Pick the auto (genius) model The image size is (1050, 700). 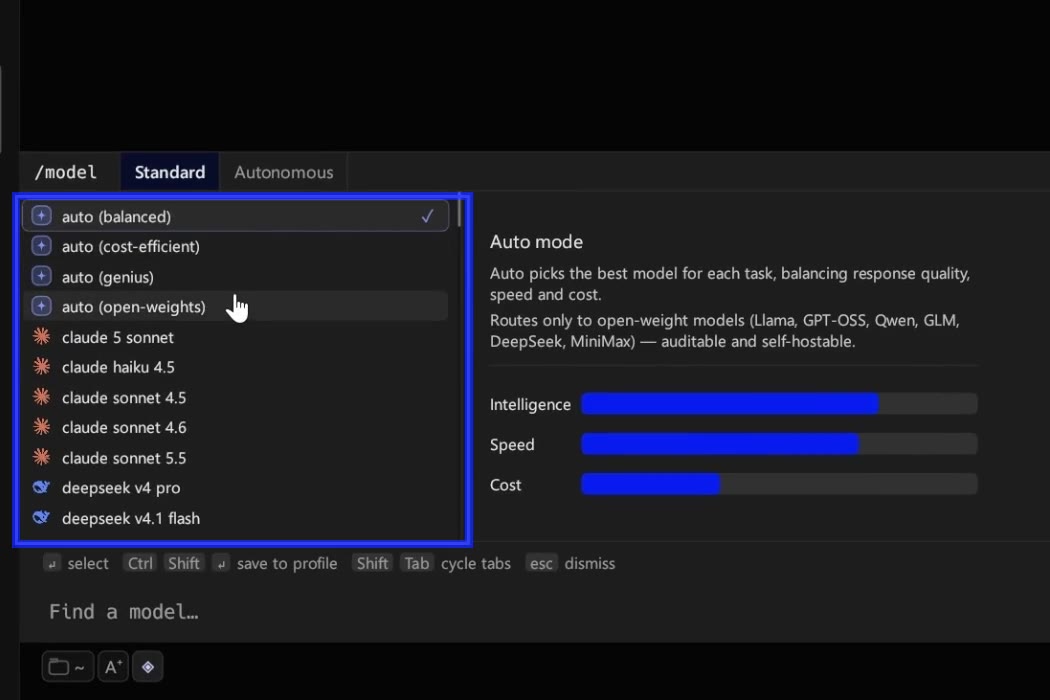(236, 277)
